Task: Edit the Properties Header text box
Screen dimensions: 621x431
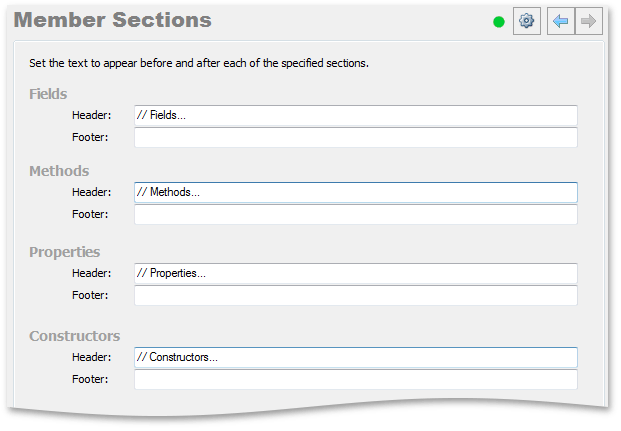Action: (356, 273)
